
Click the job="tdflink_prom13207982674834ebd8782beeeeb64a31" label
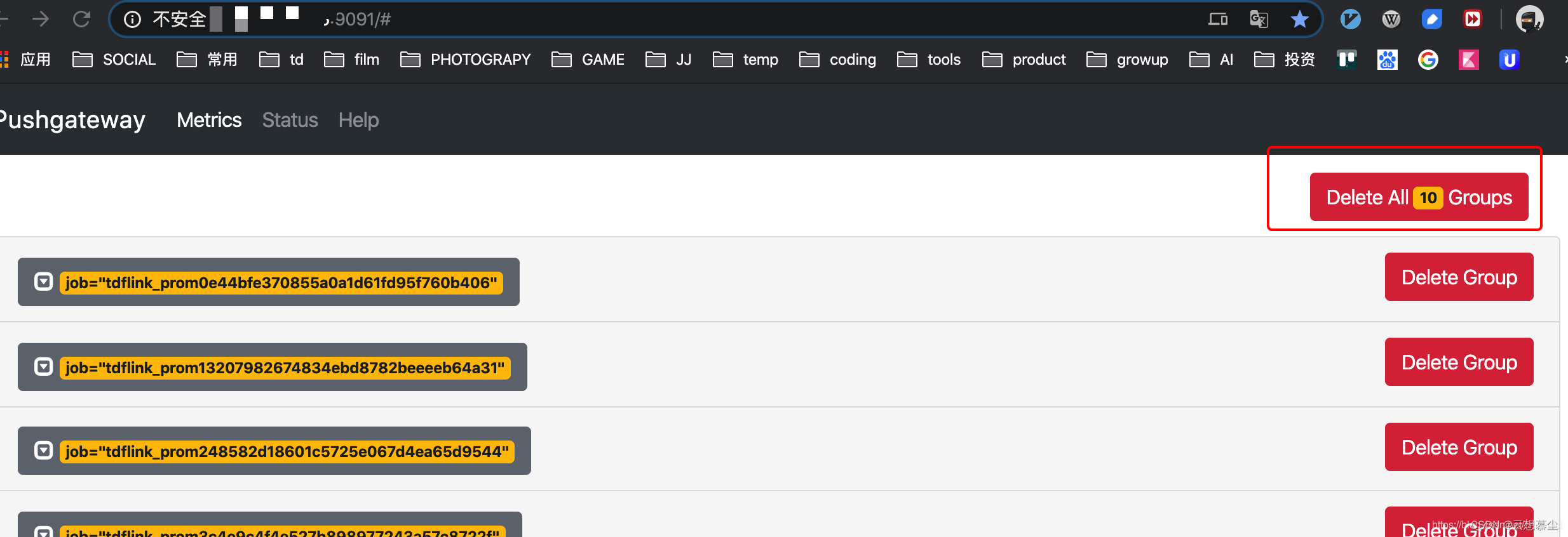285,368
